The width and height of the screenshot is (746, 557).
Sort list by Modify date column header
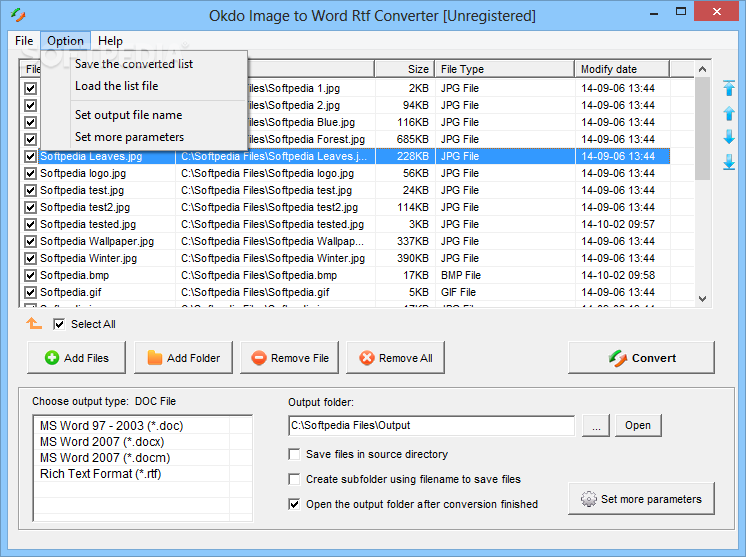click(x=622, y=69)
